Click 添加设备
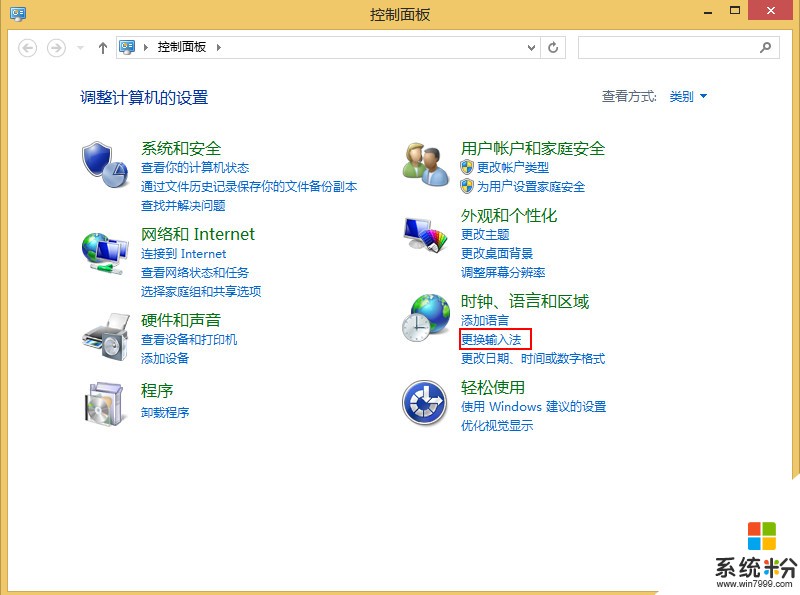The height and width of the screenshot is (595, 800). (x=165, y=358)
